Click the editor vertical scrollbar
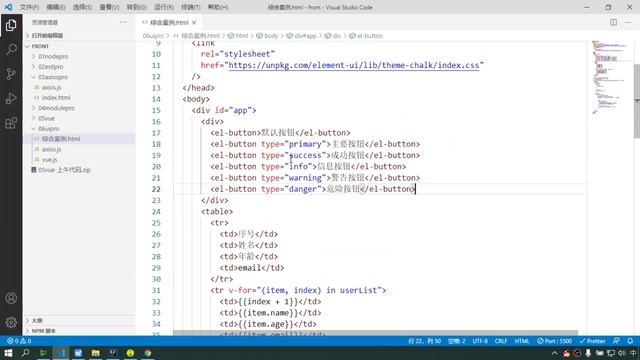Screen dimensions: 640x360 [x=637, y=101]
